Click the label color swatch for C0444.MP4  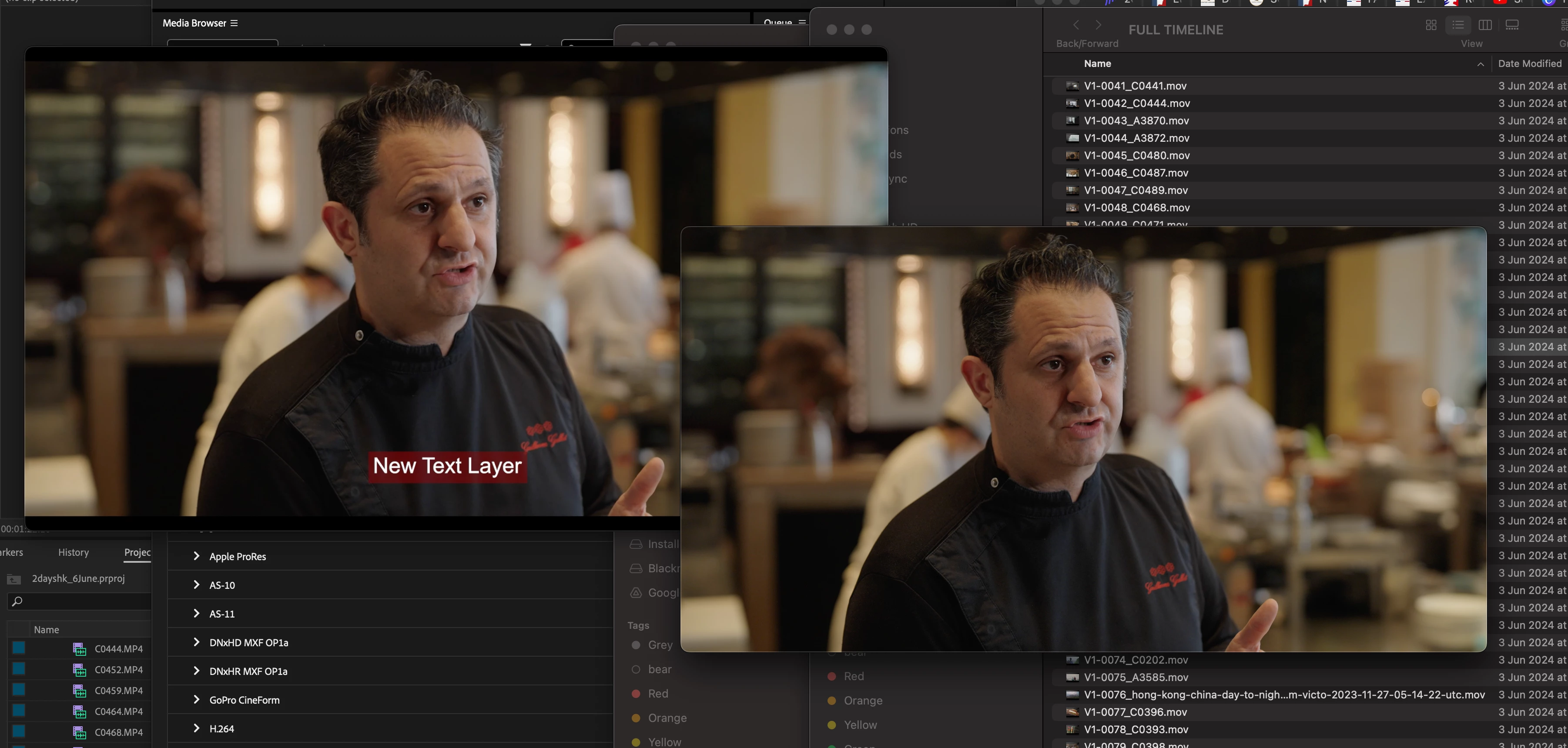coord(19,648)
